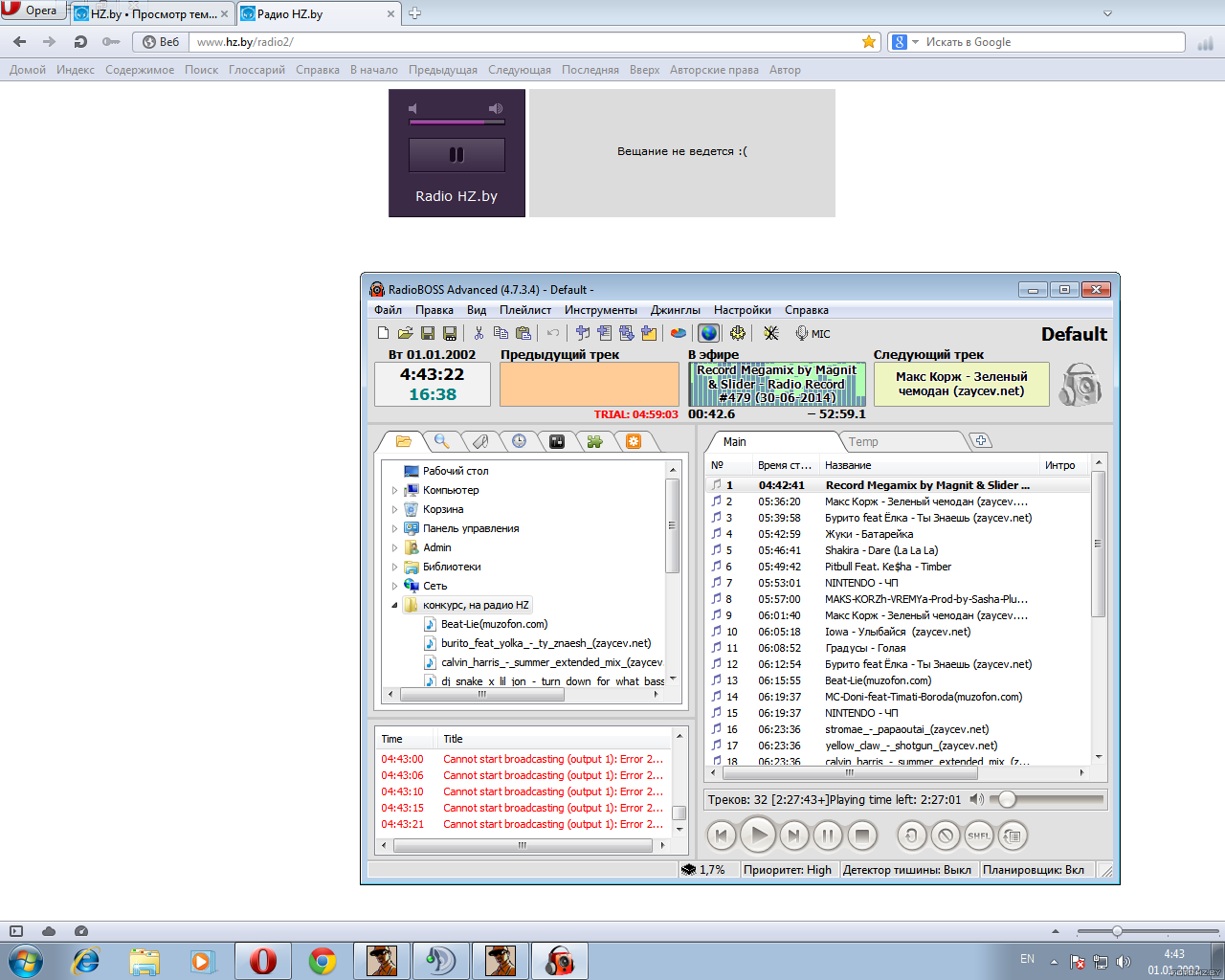Click the Opera browser address bar
Viewport: 1225px width, 980px height.
click(x=526, y=42)
